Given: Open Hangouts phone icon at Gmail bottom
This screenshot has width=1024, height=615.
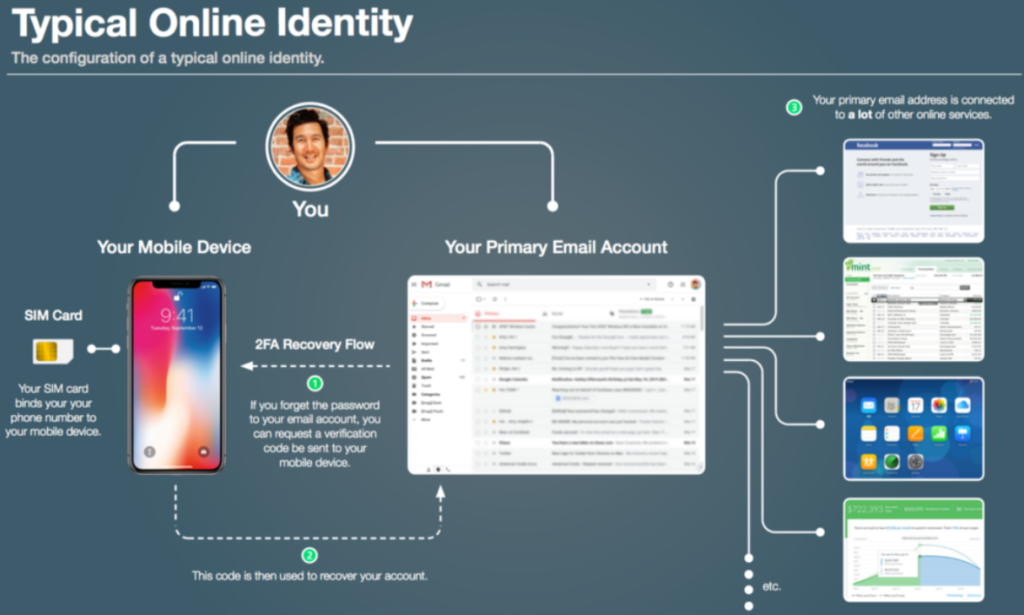Looking at the screenshot, I should [x=448, y=469].
